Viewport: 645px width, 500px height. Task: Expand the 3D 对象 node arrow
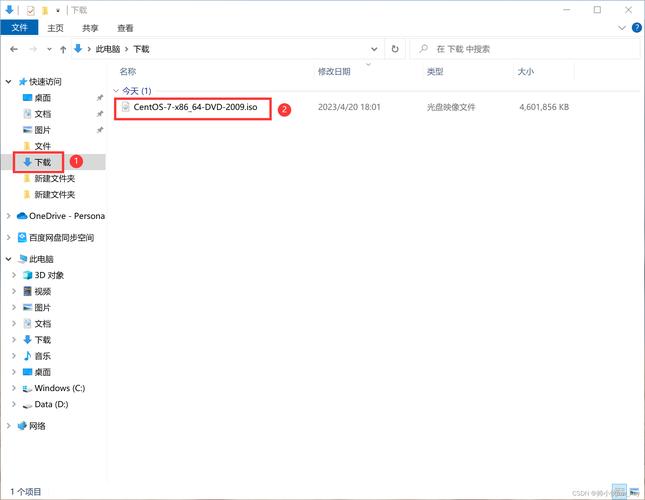14,275
